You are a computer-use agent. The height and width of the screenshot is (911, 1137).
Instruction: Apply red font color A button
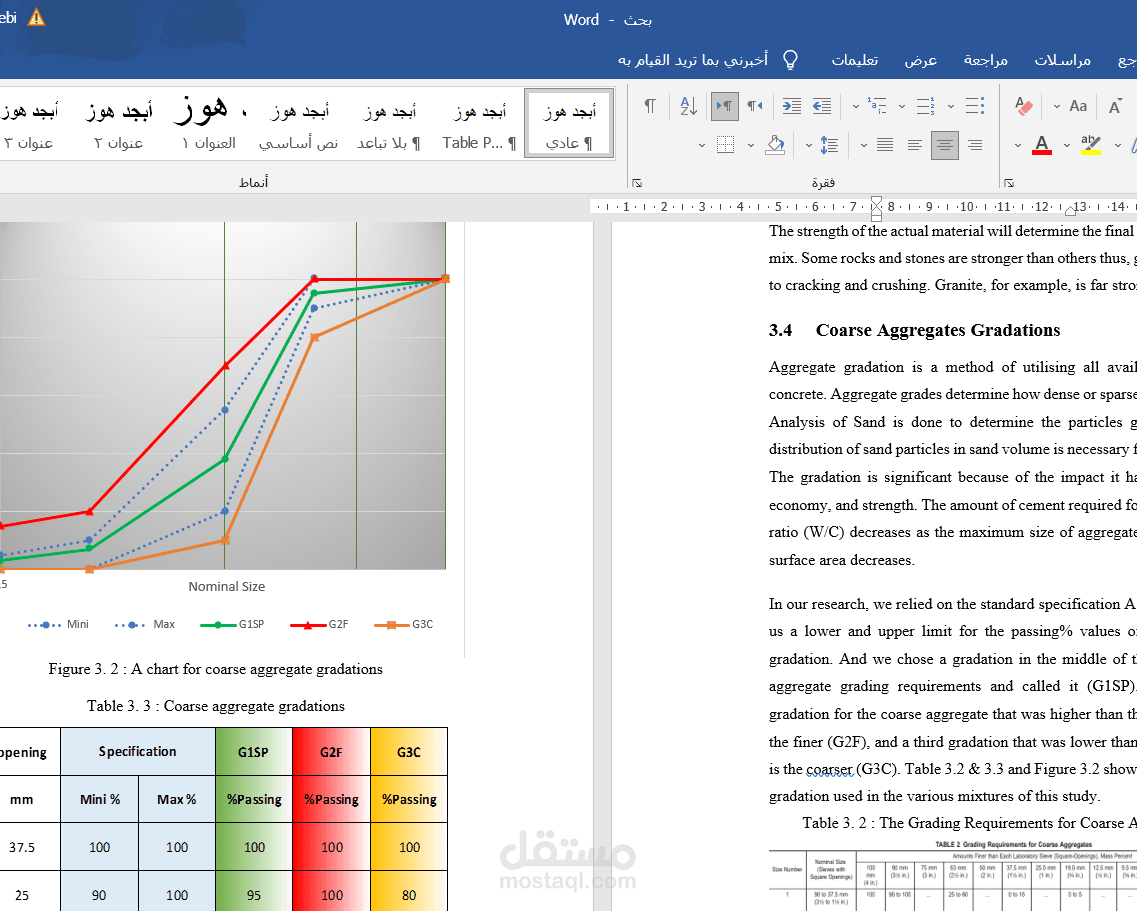point(1042,145)
